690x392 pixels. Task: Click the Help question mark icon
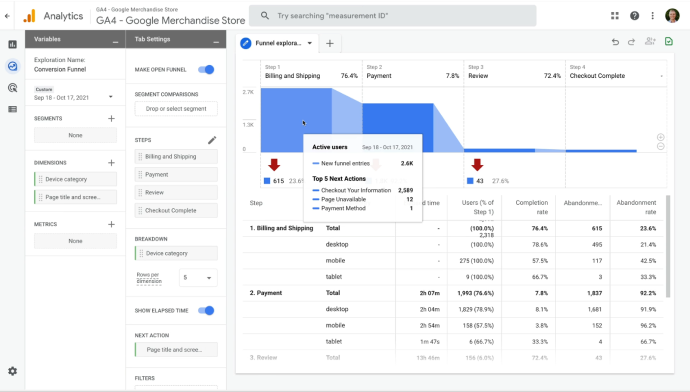(634, 16)
